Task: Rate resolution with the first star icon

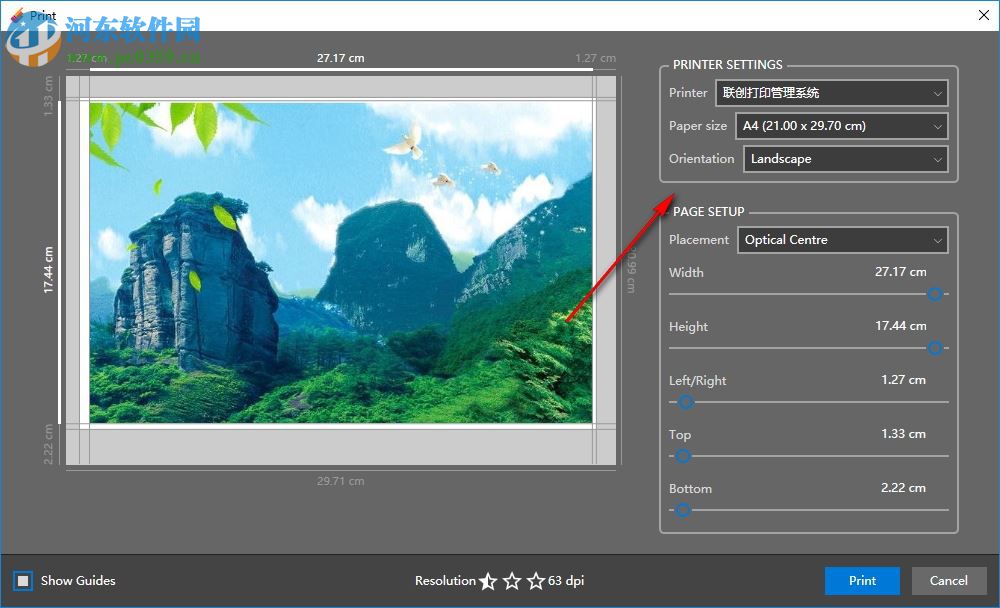Action: (488, 580)
